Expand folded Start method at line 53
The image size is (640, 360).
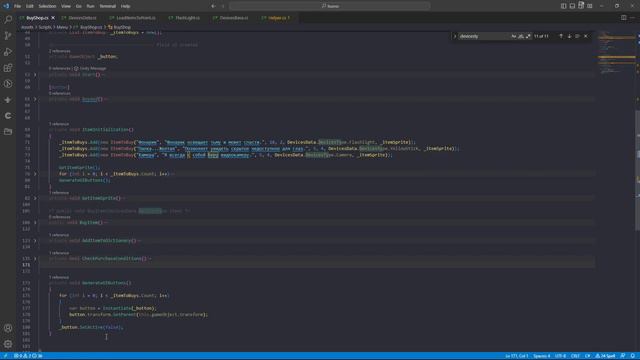(x=36, y=75)
